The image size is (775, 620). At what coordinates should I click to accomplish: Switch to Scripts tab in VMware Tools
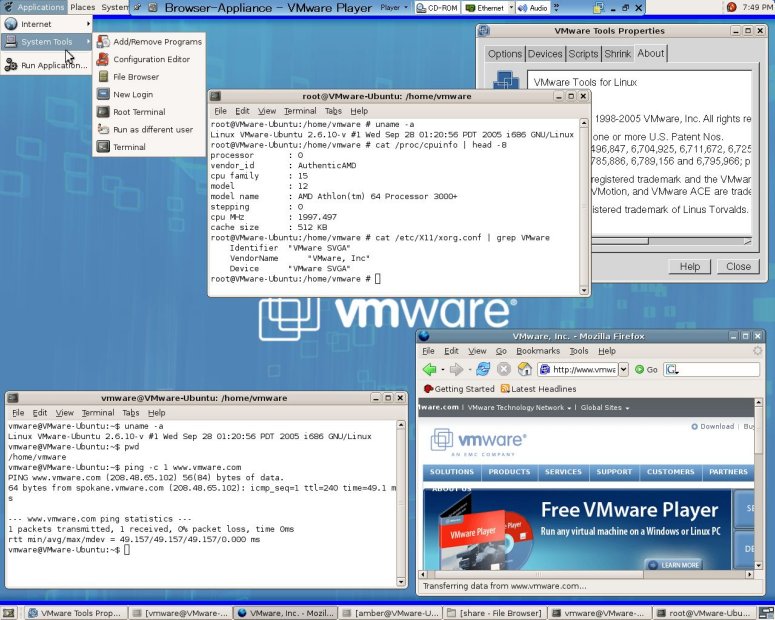point(583,54)
